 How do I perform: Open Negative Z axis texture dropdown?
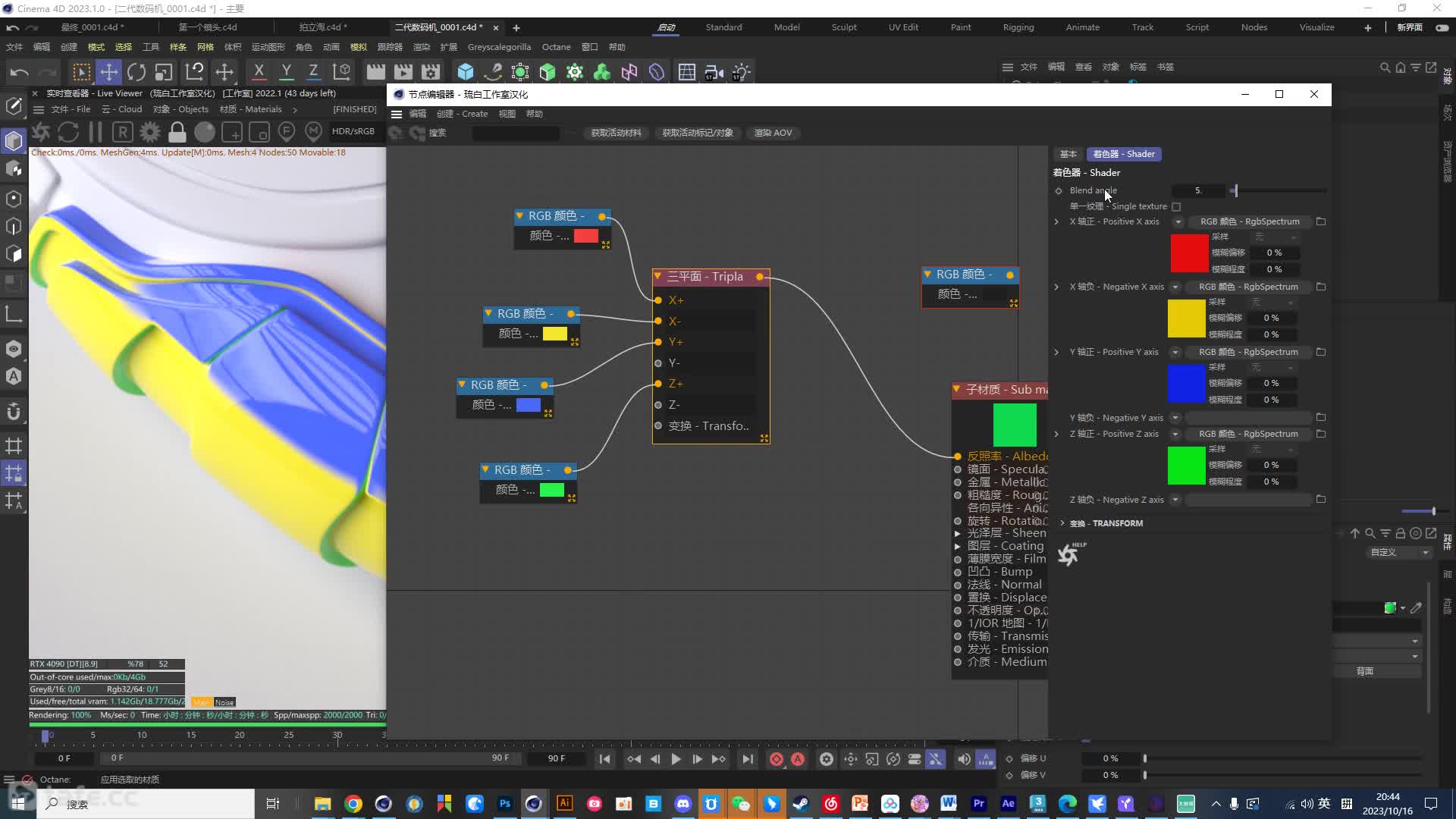point(1175,500)
